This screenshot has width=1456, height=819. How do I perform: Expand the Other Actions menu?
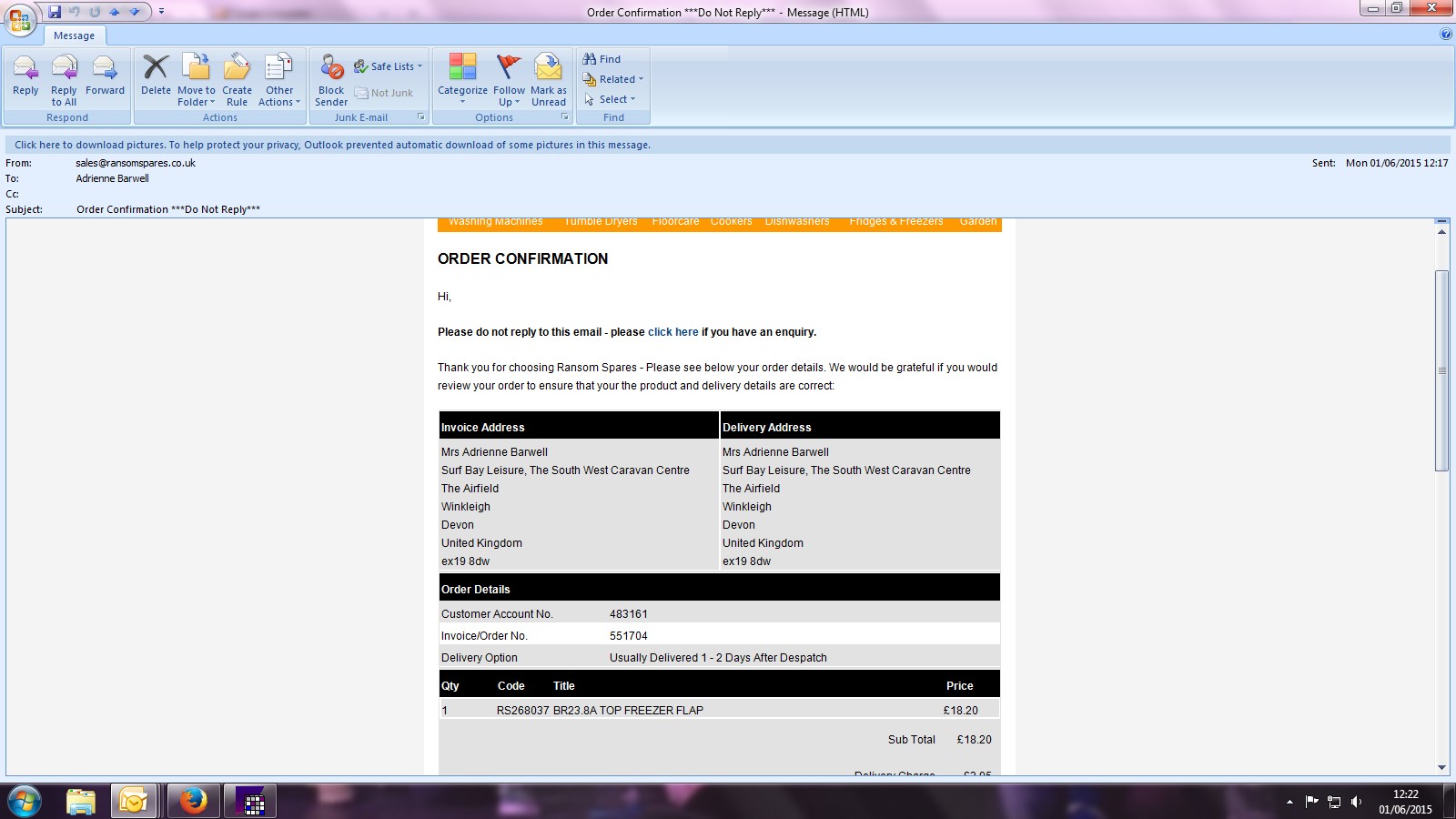(278, 79)
